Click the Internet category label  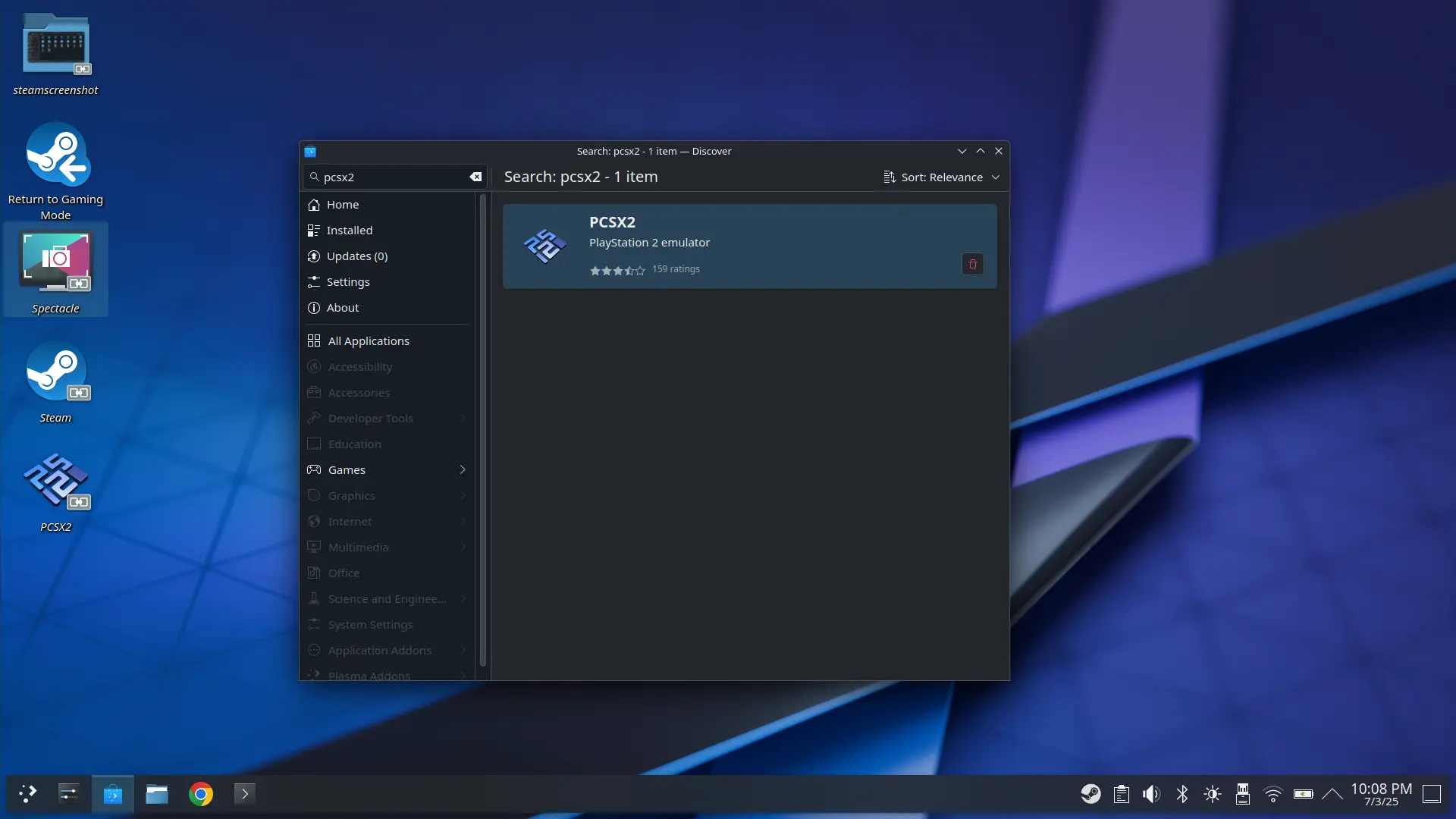point(350,522)
